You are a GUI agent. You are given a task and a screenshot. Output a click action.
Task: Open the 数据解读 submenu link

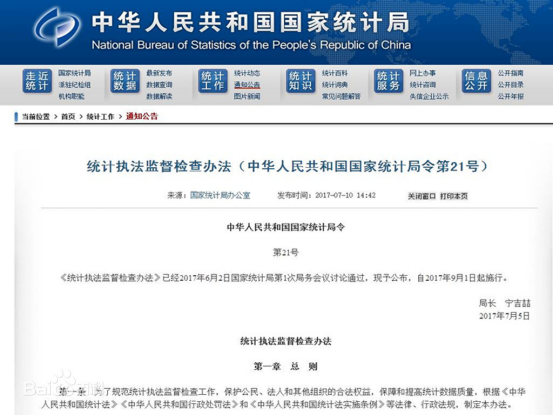pyautogui.click(x=159, y=96)
